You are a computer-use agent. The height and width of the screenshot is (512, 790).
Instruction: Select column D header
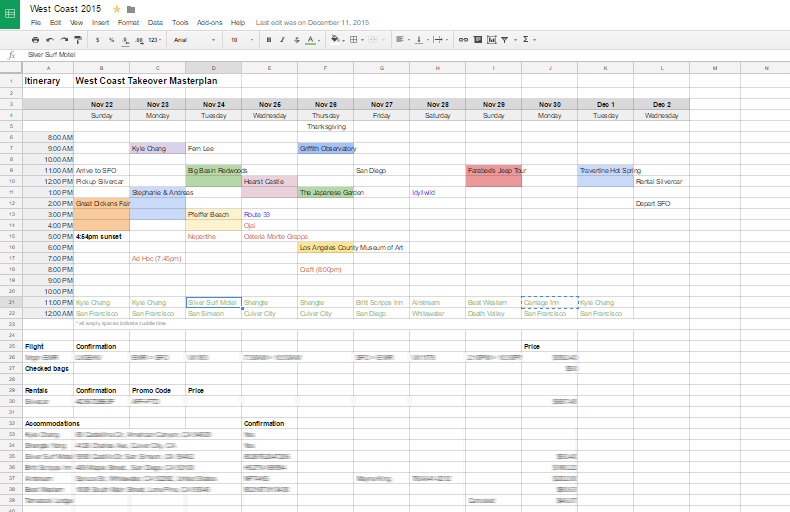point(214,68)
